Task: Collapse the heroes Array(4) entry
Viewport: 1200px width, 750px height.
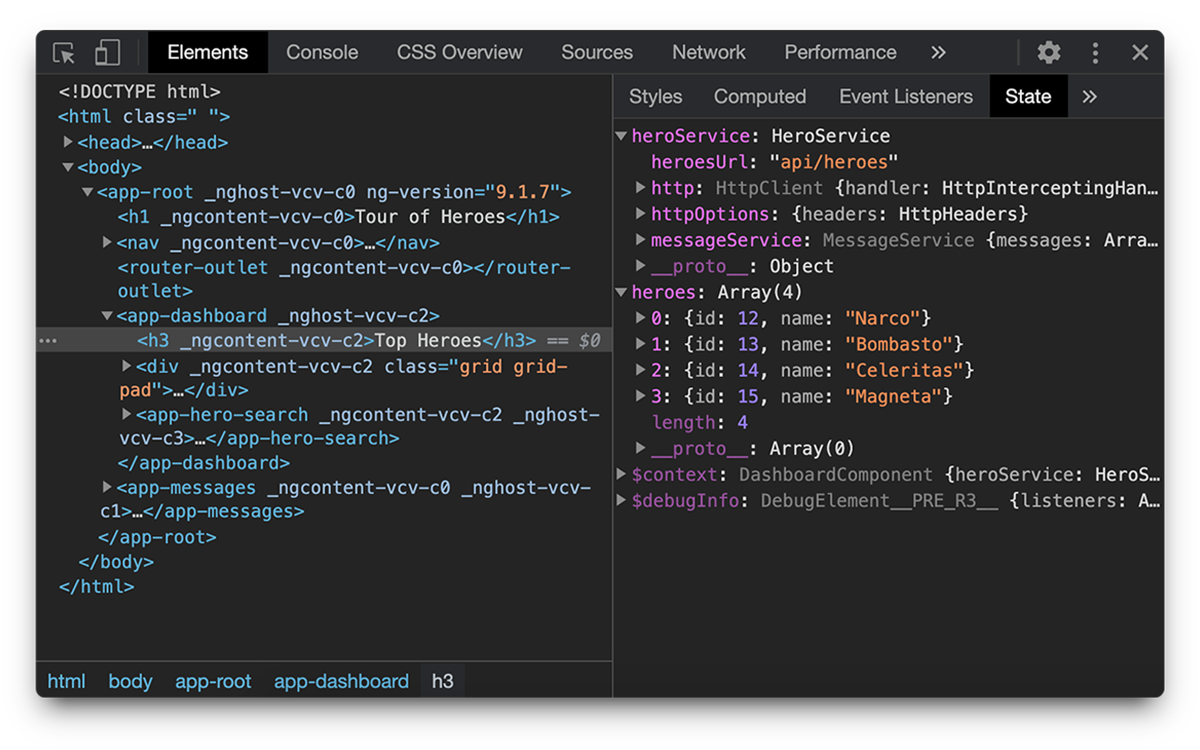Action: click(622, 292)
